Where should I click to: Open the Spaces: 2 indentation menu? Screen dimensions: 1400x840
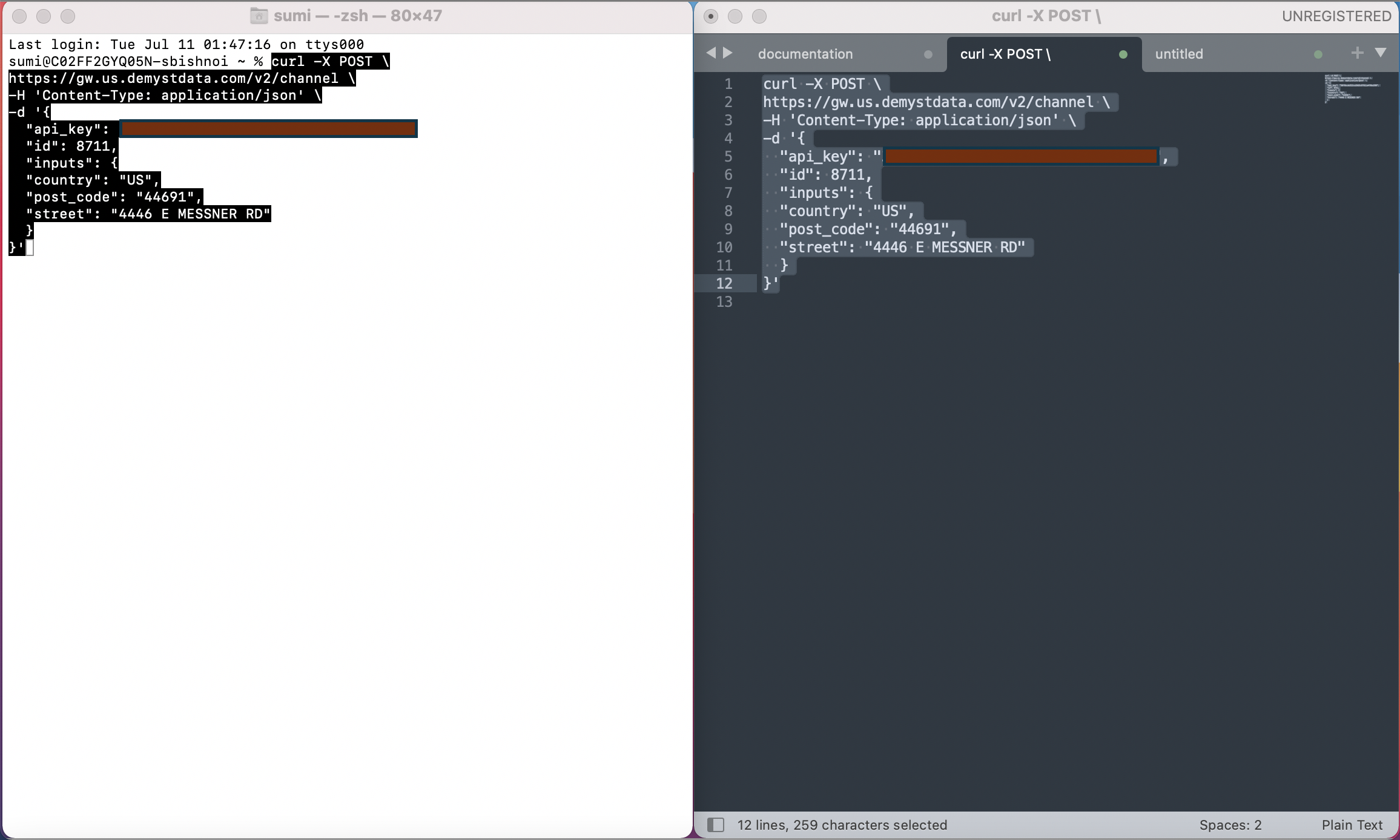pos(1230,825)
